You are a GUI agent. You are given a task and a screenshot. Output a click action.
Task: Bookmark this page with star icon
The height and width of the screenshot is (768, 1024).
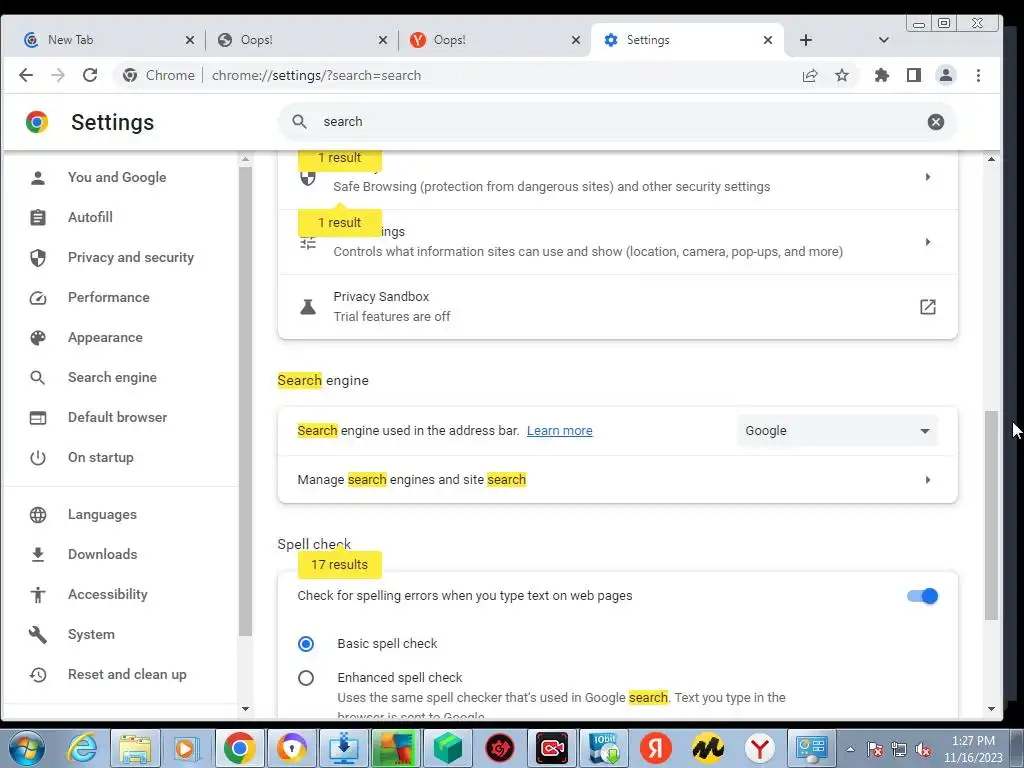842,75
